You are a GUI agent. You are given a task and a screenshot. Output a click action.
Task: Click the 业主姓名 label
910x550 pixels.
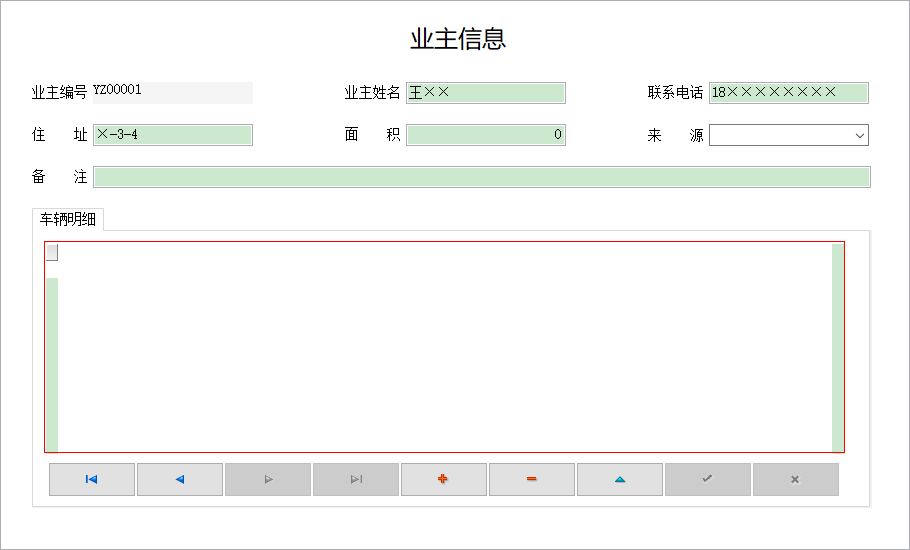click(x=372, y=92)
